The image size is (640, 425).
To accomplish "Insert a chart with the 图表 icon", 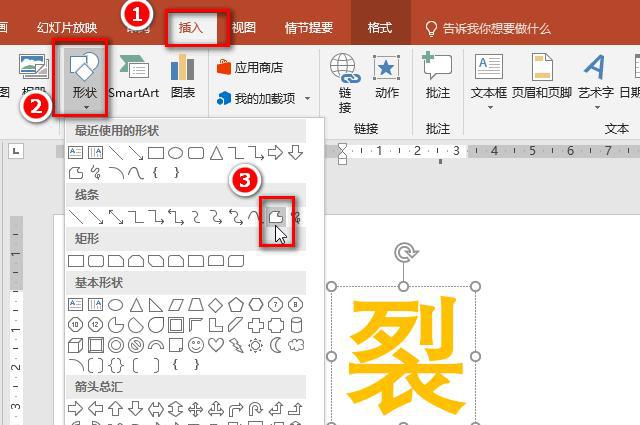I will [183, 76].
